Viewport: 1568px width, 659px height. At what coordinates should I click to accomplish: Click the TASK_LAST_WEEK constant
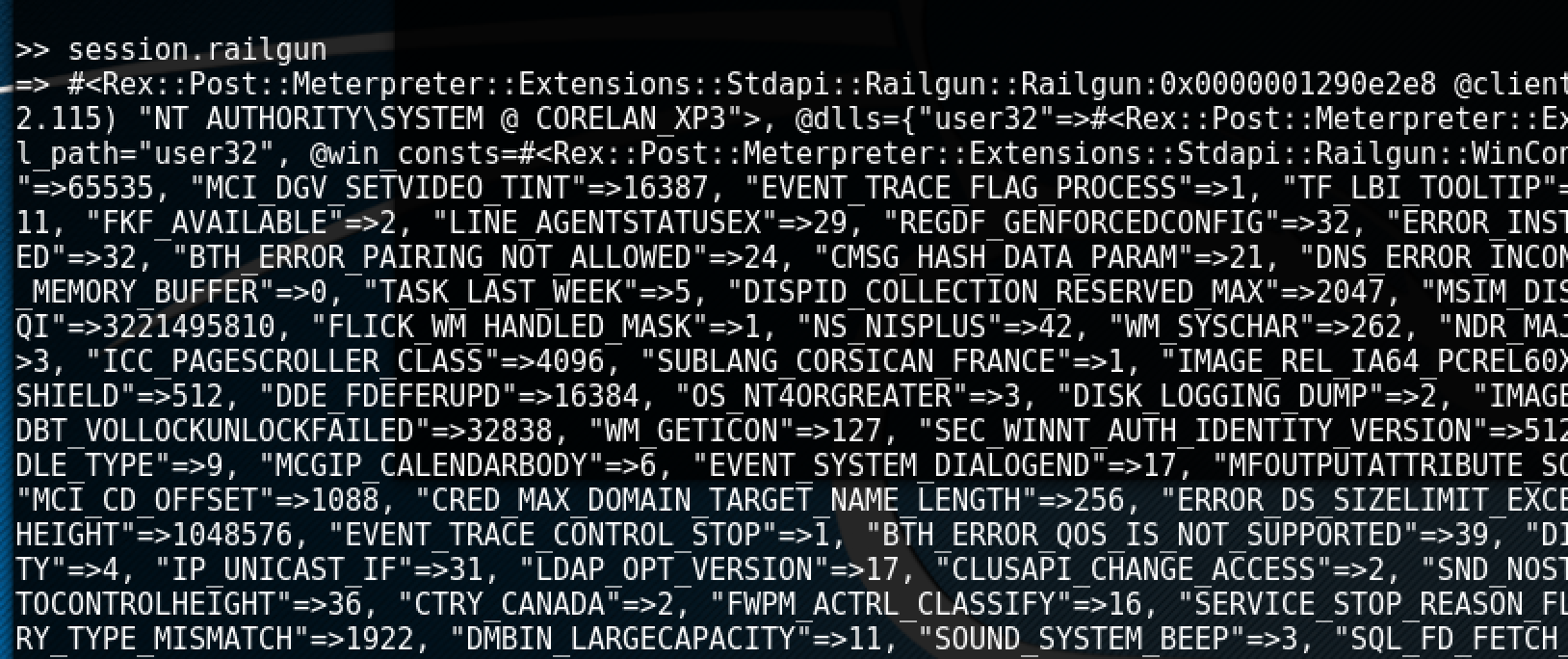click(x=502, y=292)
